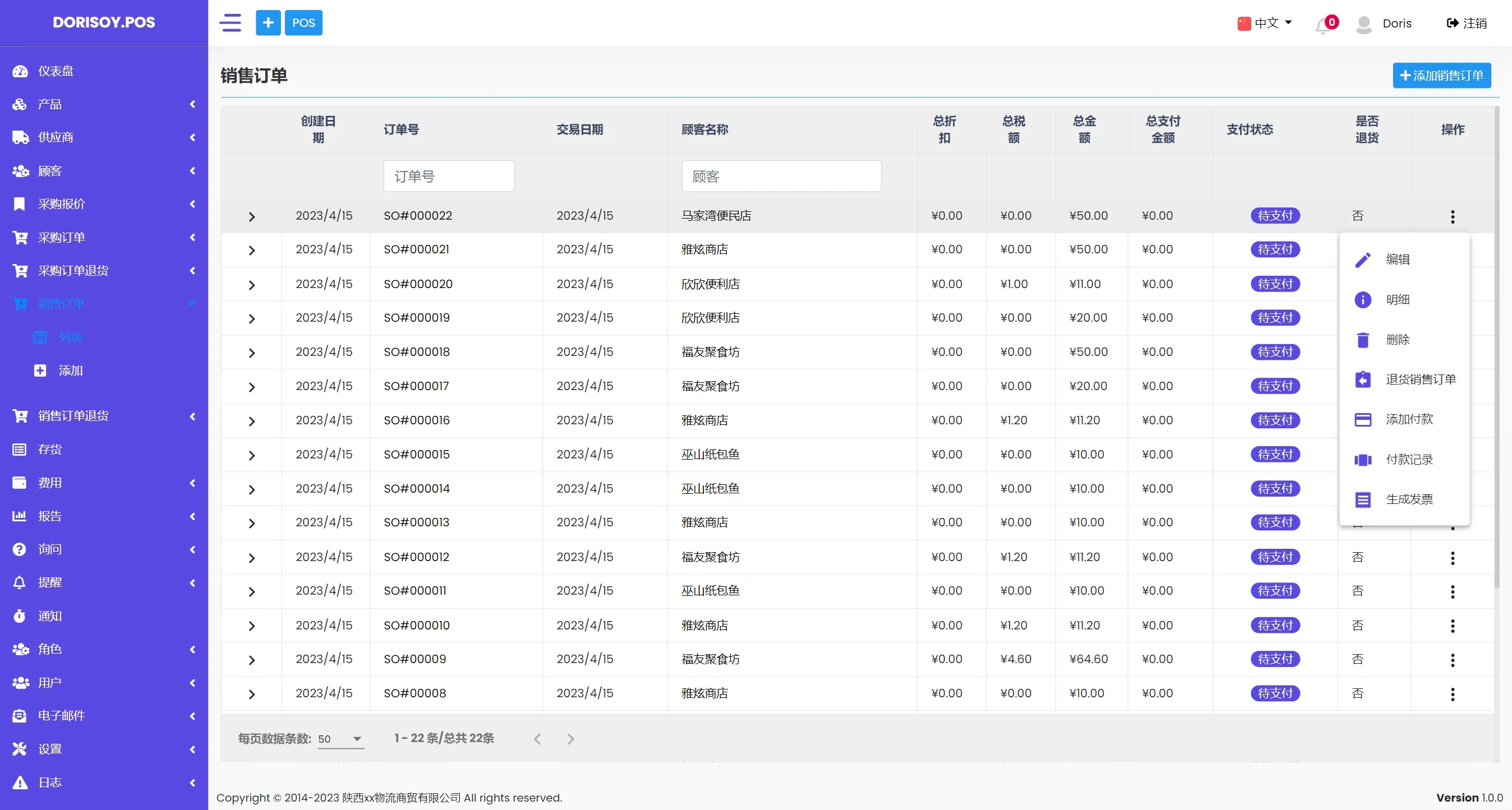This screenshot has width=1512, height=810.
Task: Click the credit card add-payment icon
Action: 1362,419
